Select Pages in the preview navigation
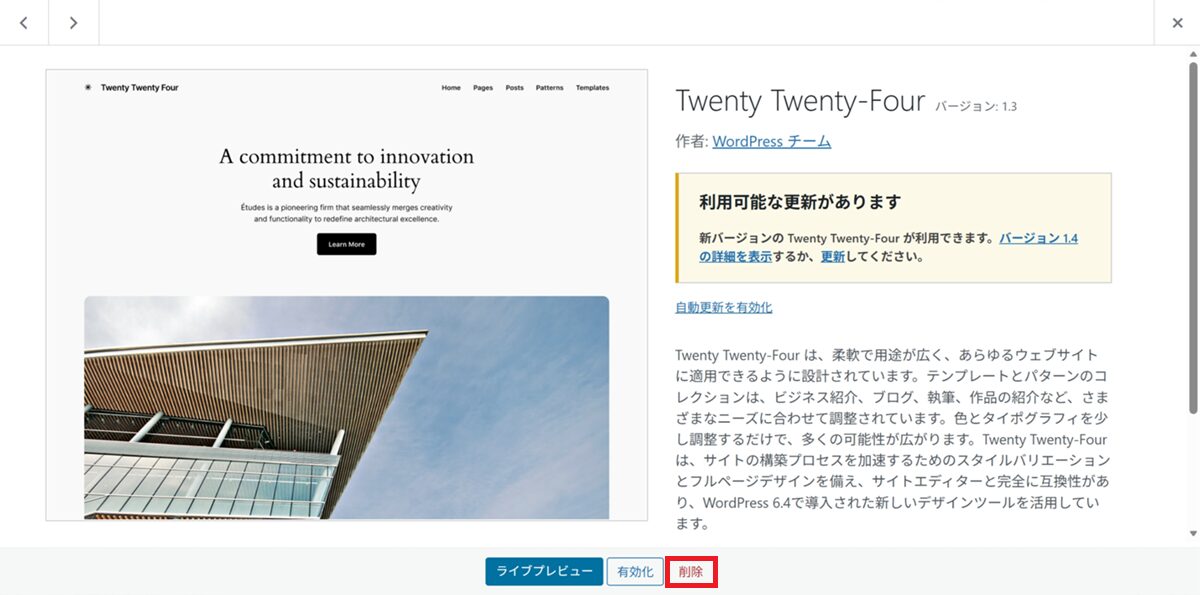Image resolution: width=1200 pixels, height=595 pixels. pos(483,88)
